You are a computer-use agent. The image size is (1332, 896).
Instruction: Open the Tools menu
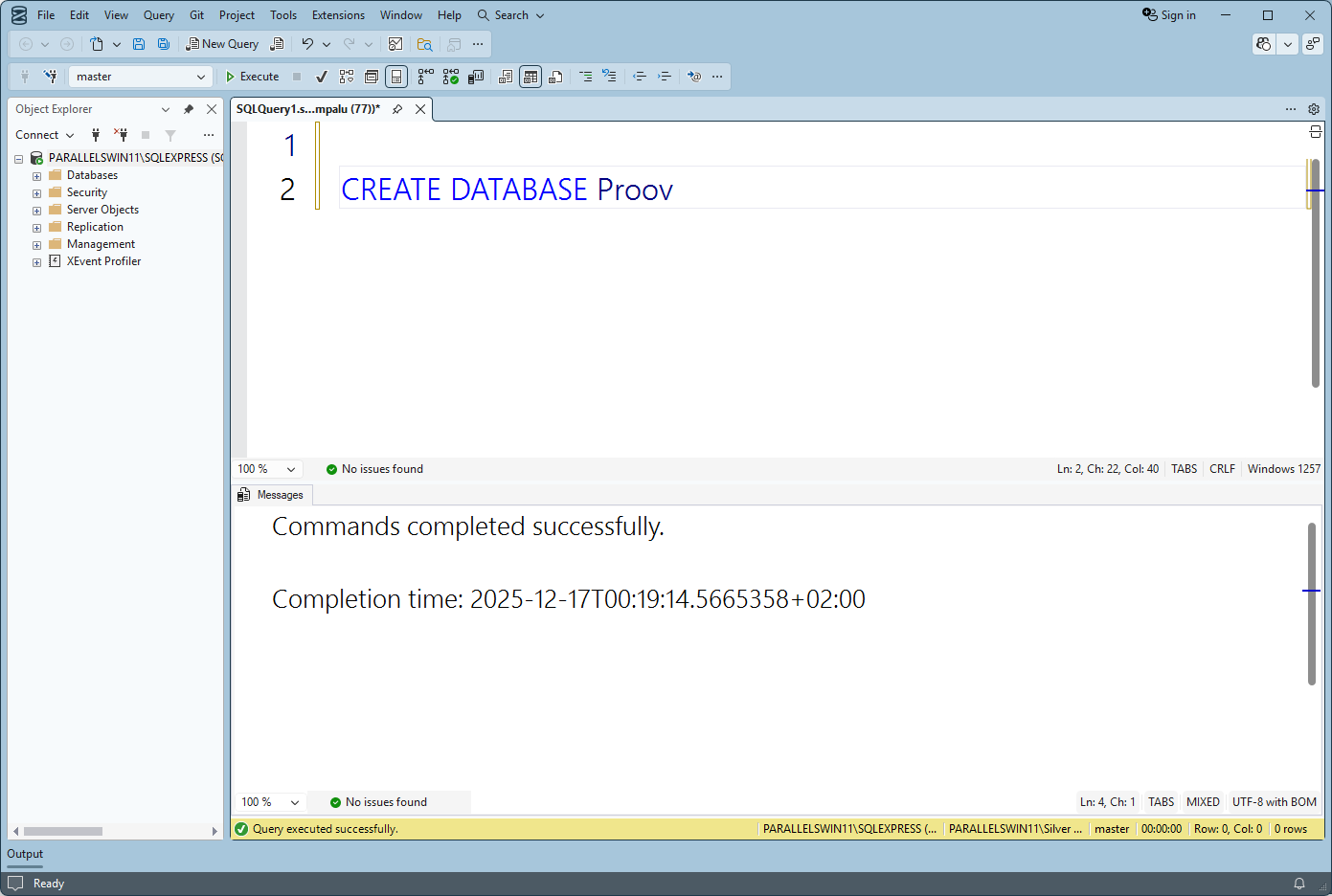point(282,15)
